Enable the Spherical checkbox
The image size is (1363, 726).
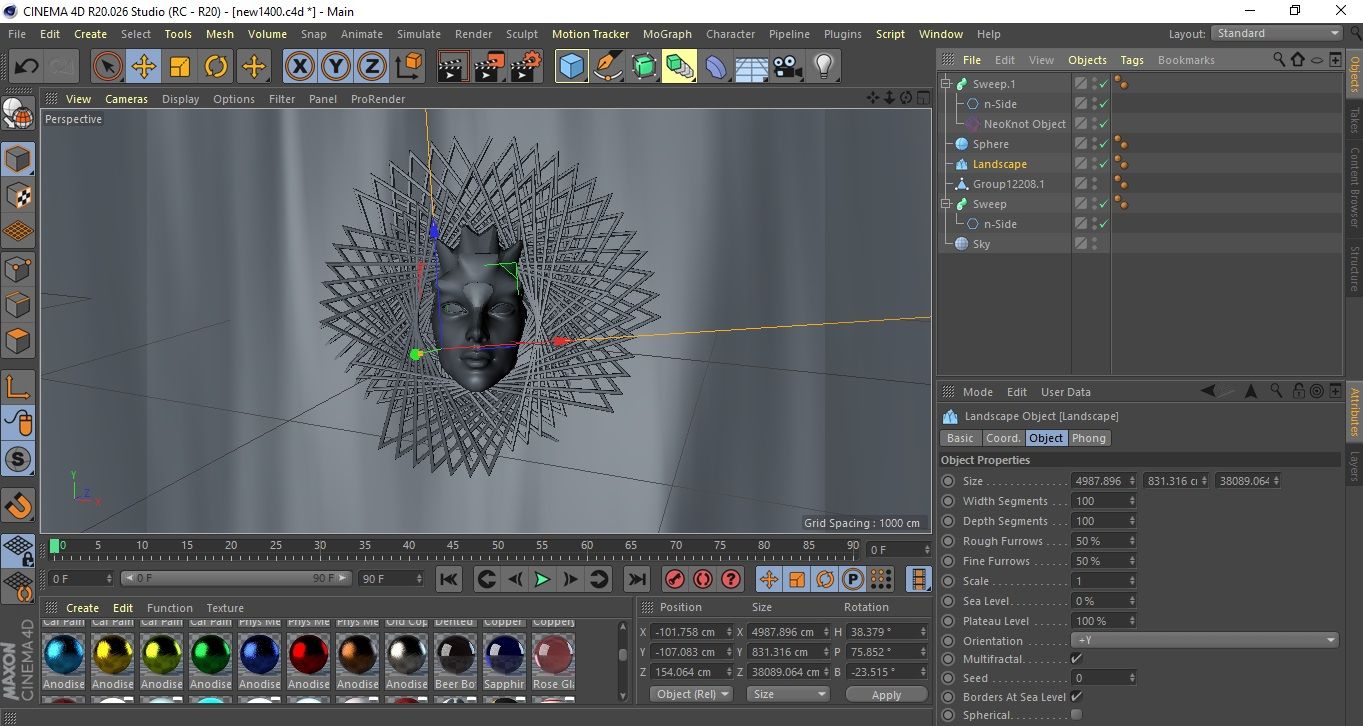(1076, 715)
